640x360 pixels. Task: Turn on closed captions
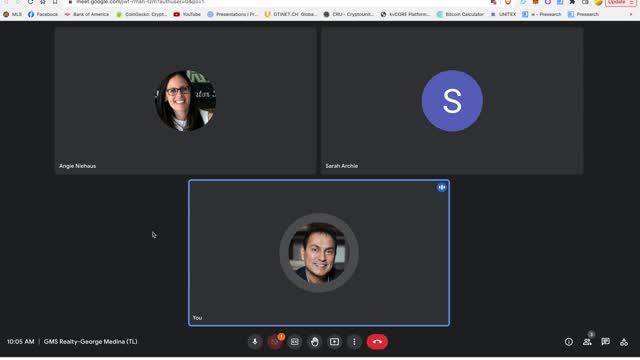(295, 342)
